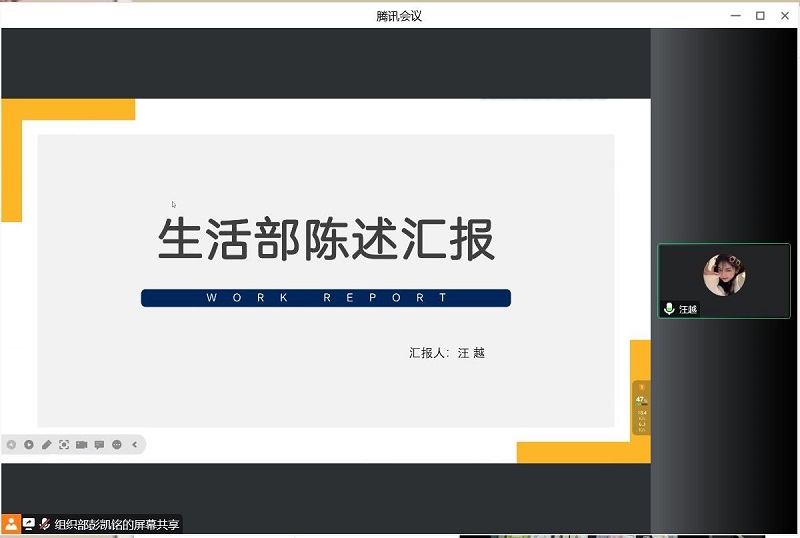
Task: Click the video camera icon in slide toolbar
Action: tap(81, 444)
